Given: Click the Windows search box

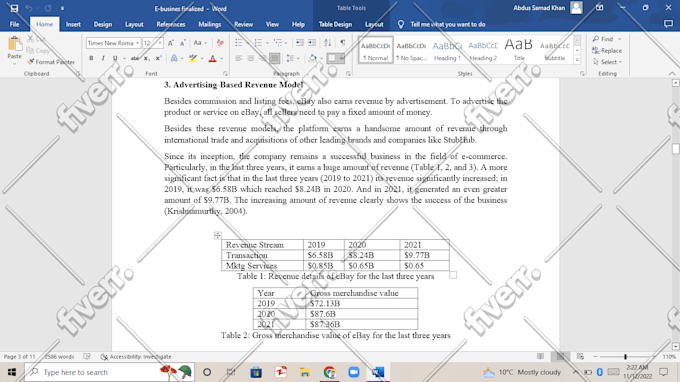Looking at the screenshot, I should click(x=109, y=372).
